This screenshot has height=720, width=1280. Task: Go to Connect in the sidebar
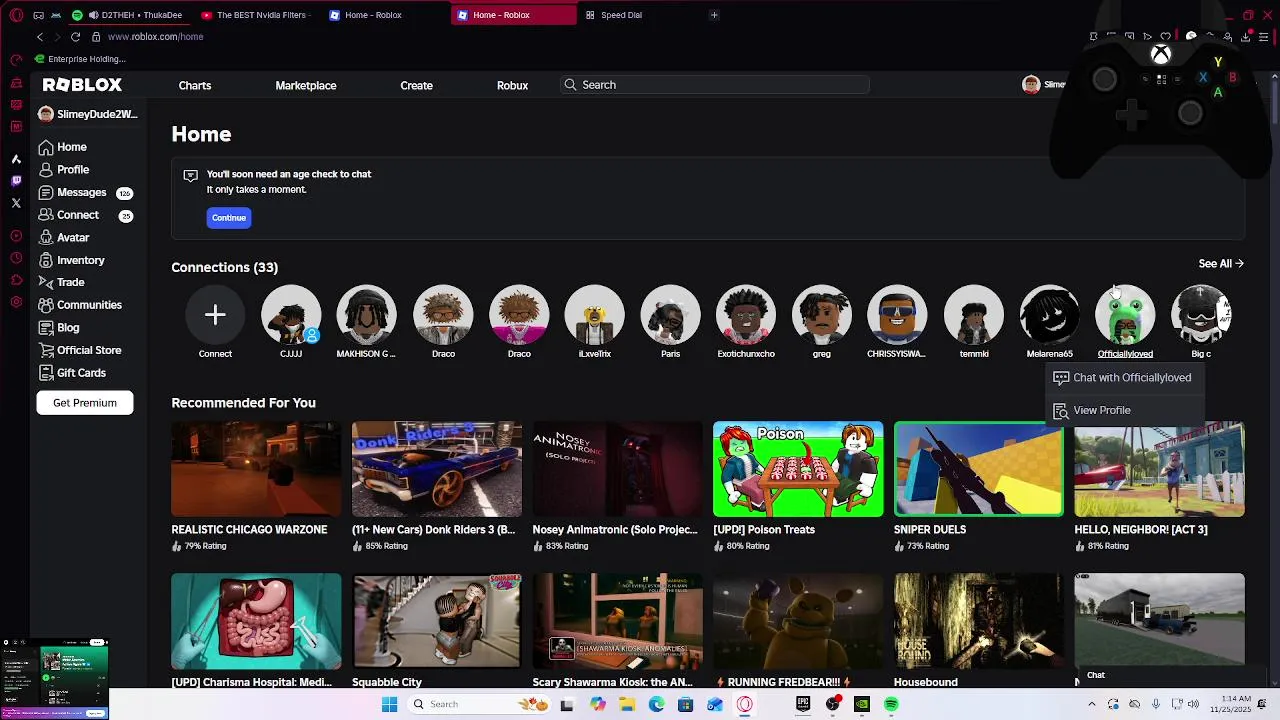[68, 215]
